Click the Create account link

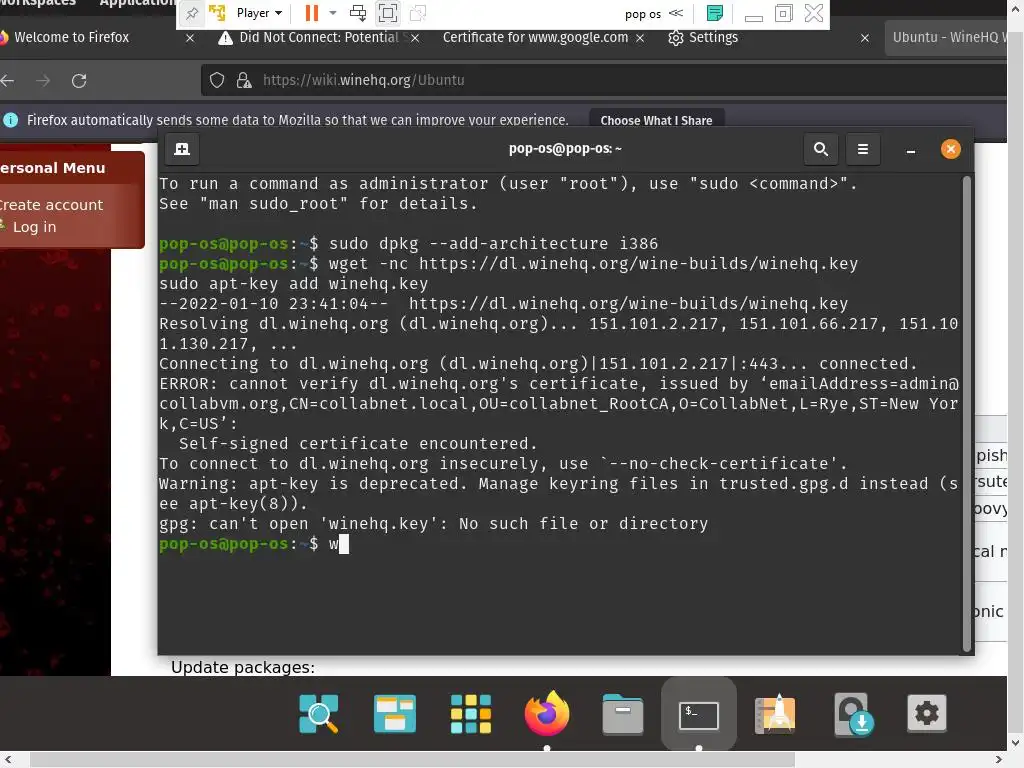point(52,204)
